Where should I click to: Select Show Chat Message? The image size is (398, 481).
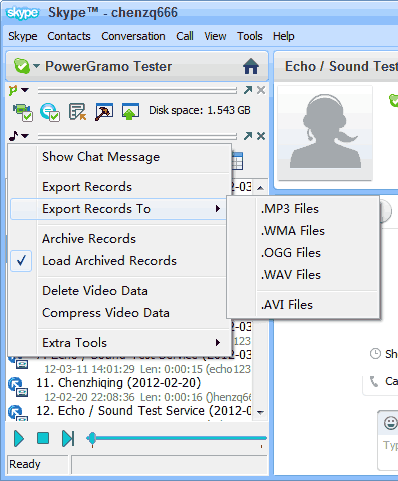click(120, 157)
